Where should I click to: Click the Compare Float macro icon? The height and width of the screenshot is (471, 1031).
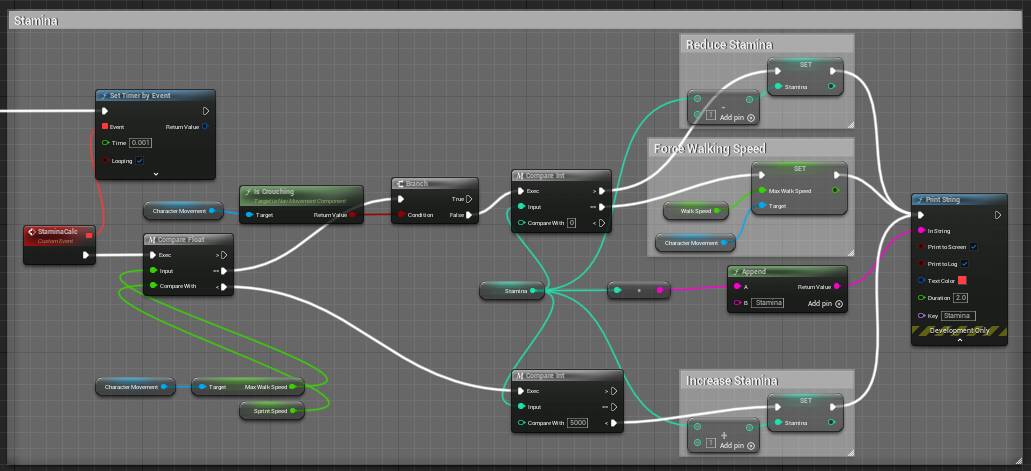[151, 240]
